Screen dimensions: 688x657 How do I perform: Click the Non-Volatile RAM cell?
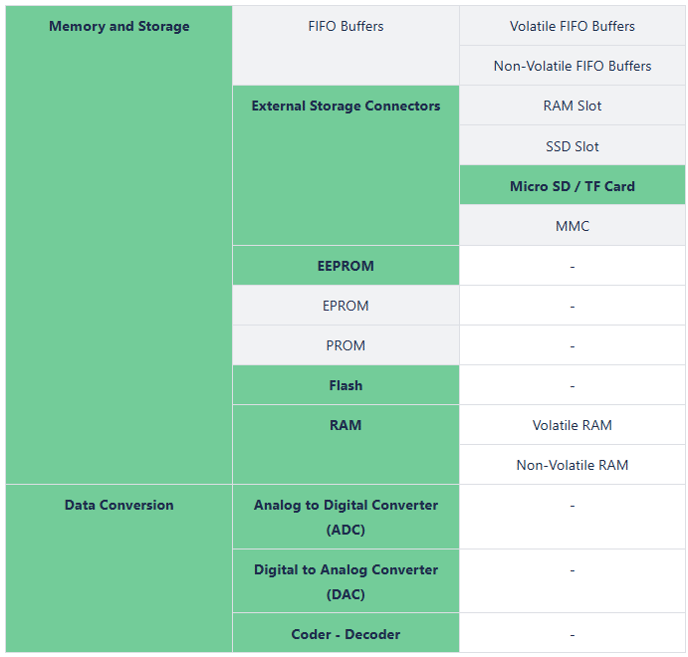pos(572,466)
